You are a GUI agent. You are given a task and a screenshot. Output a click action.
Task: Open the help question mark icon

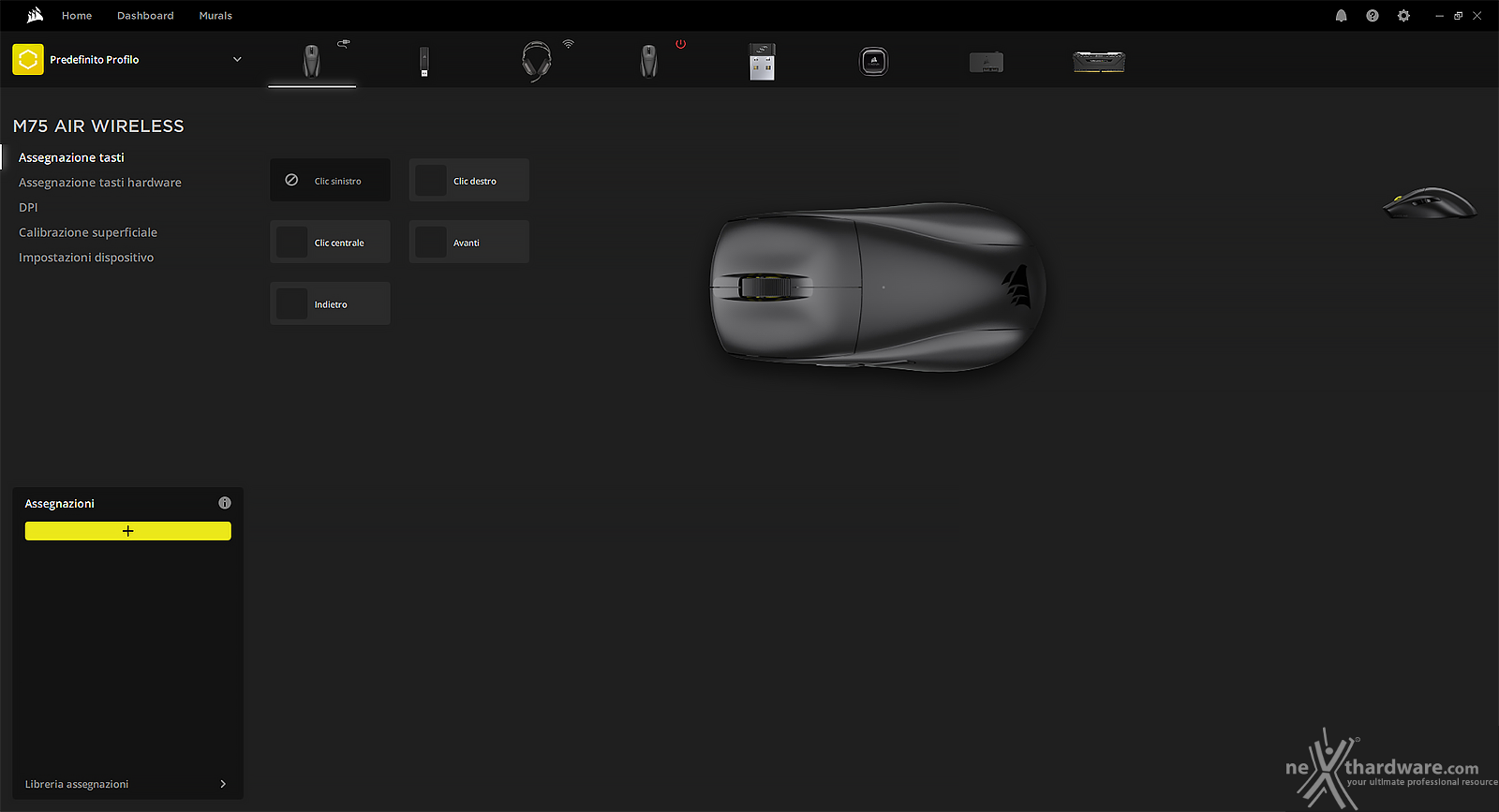(x=1372, y=16)
